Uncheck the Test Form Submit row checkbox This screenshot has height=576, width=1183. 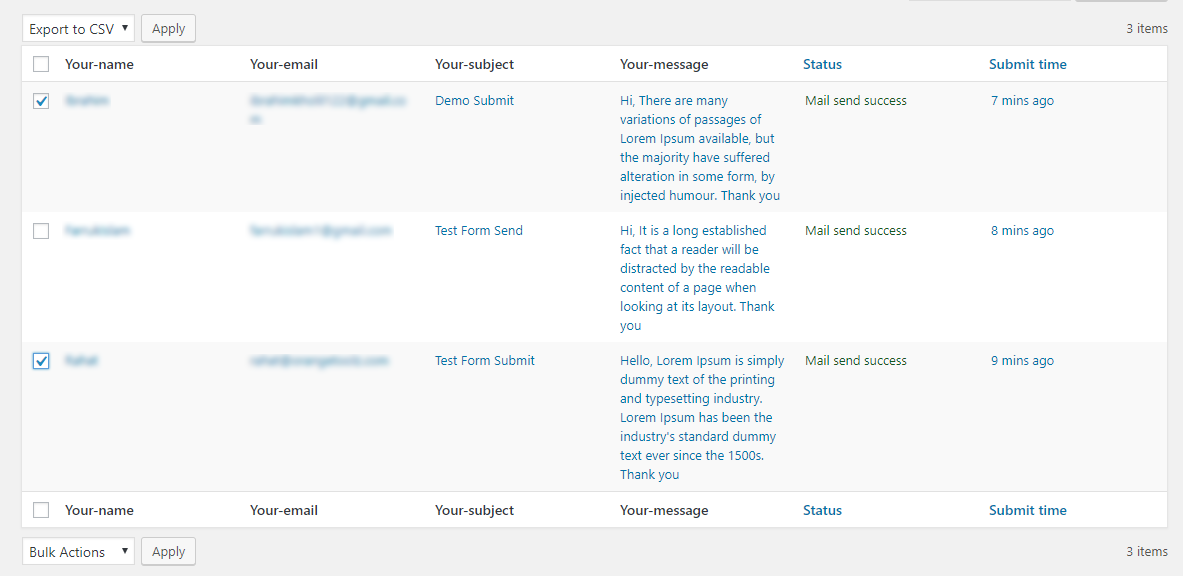(41, 362)
